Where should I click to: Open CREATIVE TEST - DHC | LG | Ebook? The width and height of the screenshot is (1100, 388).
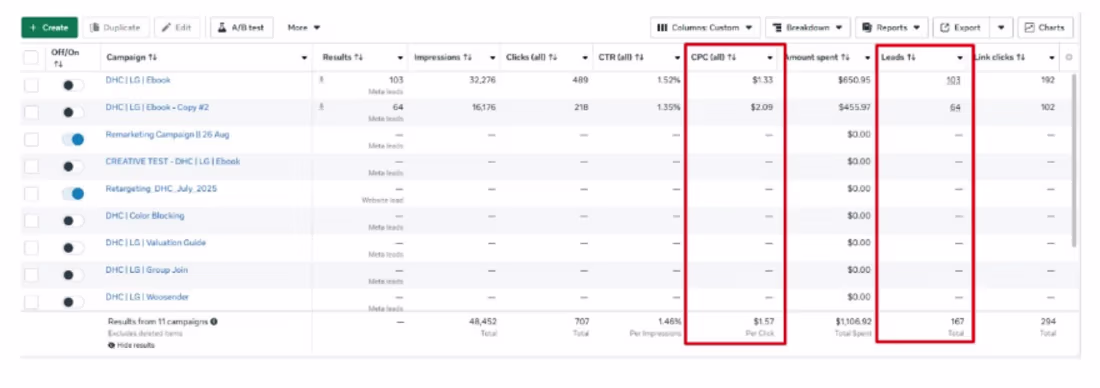[173, 161]
